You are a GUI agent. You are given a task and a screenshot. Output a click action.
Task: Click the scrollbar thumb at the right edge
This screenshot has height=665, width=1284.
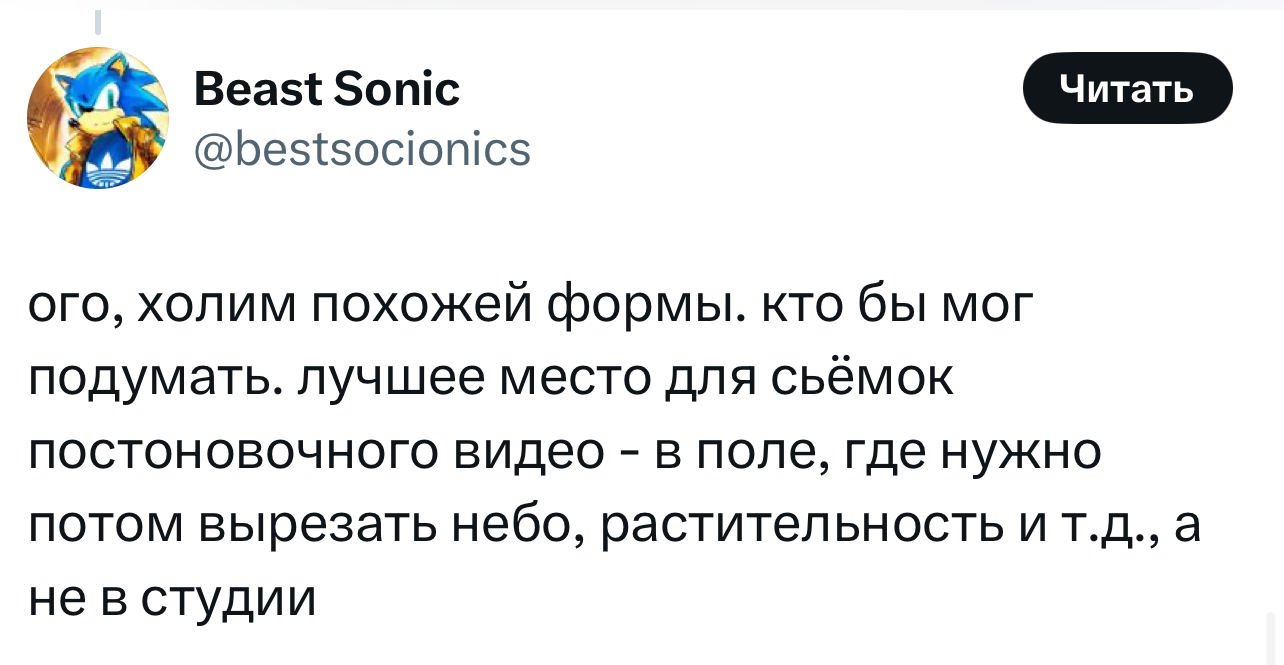pos(1270,636)
